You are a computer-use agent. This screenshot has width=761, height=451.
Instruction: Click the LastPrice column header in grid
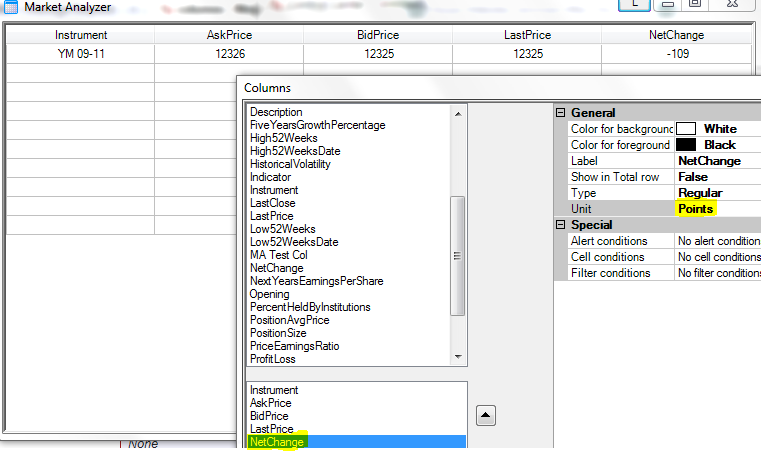[x=527, y=35]
